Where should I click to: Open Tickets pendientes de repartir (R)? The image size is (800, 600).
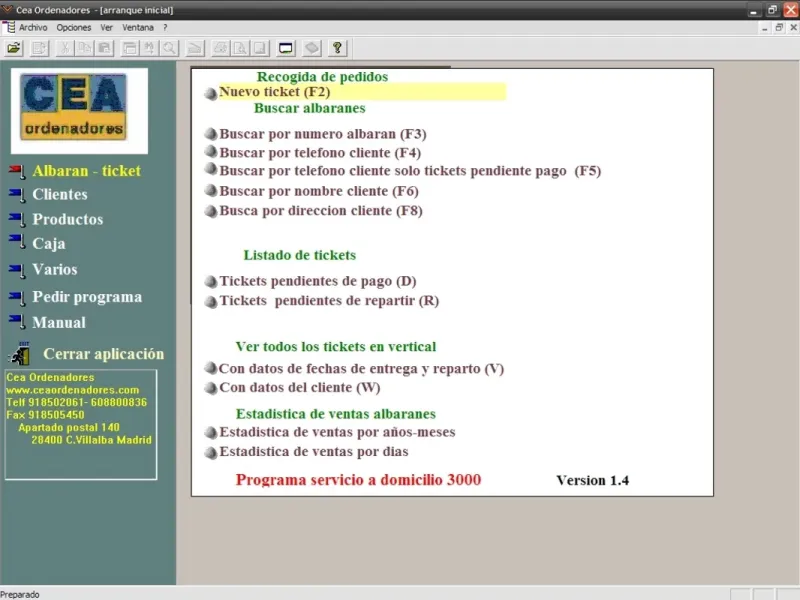329,301
